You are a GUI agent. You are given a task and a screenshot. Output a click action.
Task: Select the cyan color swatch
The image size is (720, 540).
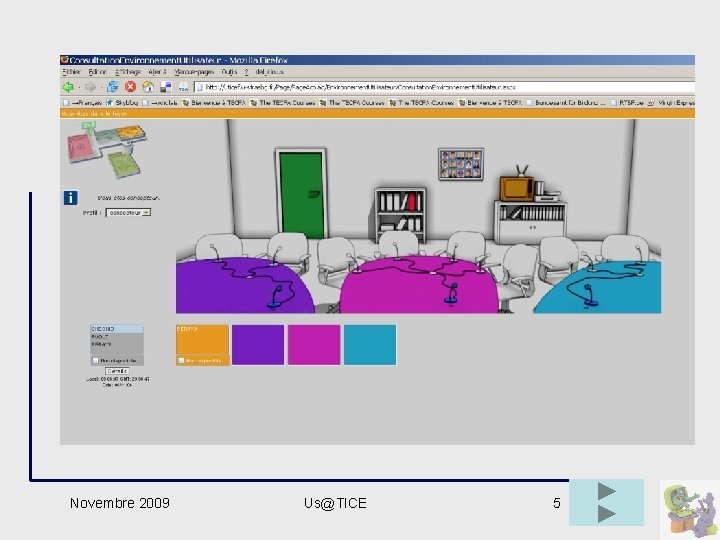[370, 345]
